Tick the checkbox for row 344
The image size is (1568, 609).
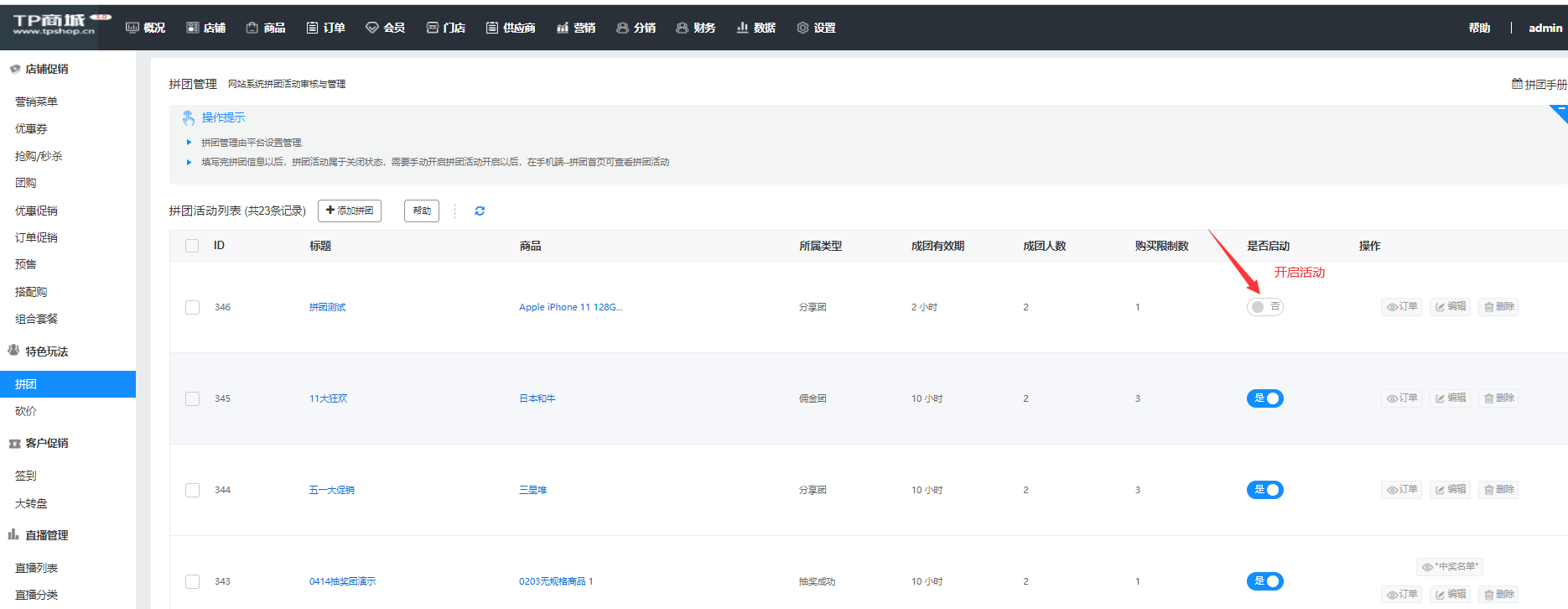193,490
